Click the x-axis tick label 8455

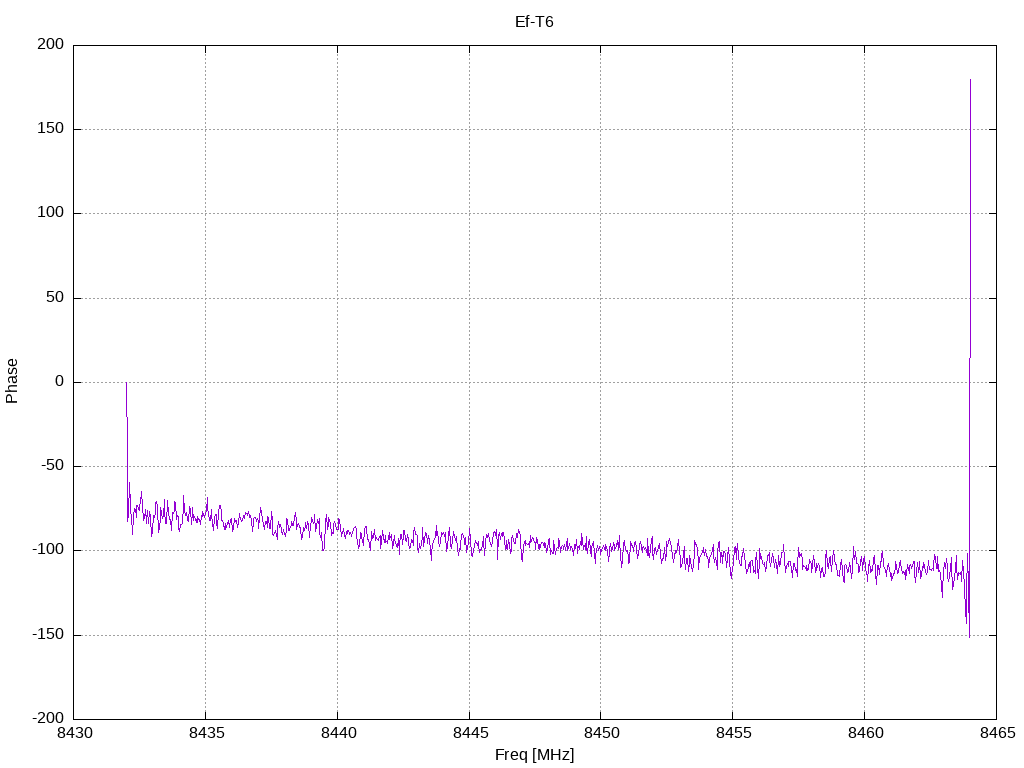[x=733, y=733]
